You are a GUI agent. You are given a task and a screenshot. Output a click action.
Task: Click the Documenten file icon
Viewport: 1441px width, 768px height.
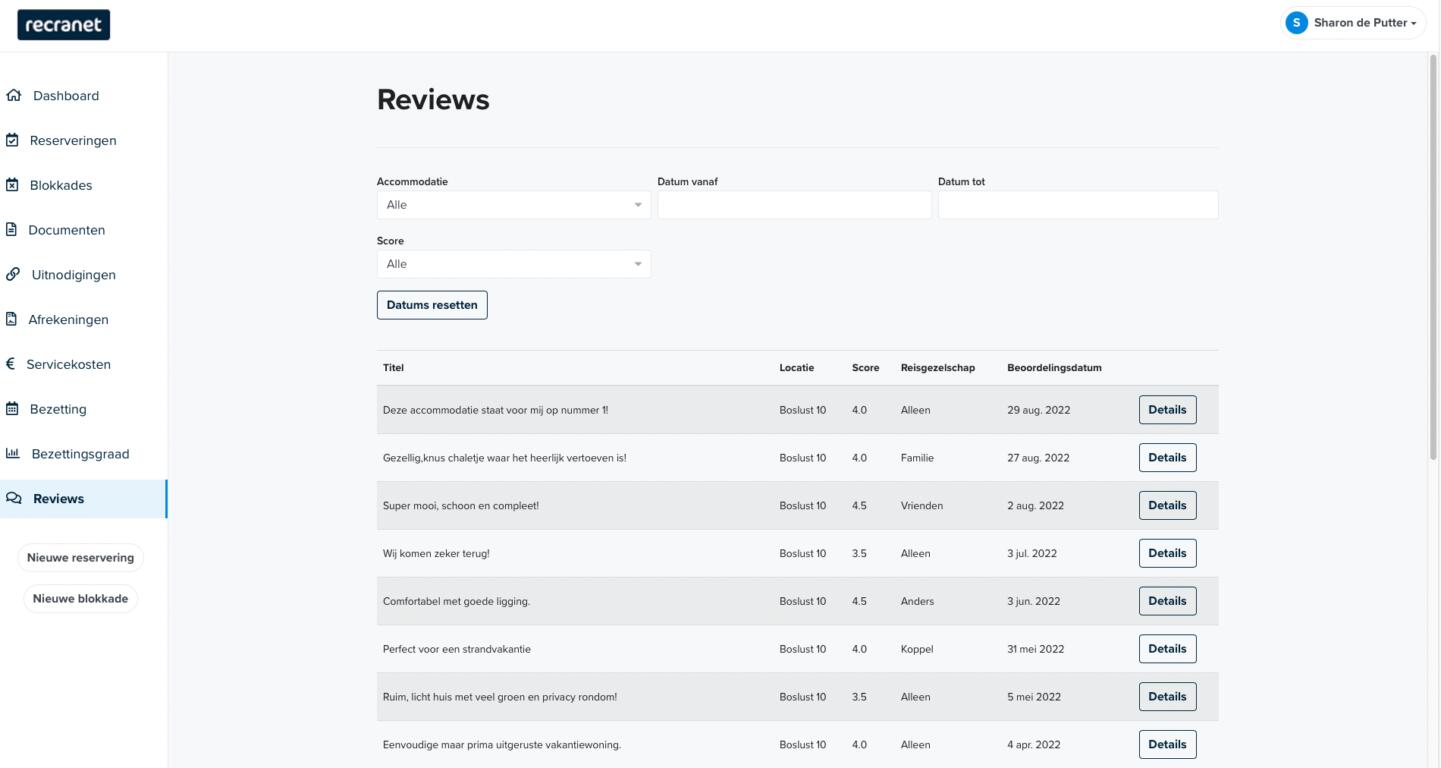[12, 230]
